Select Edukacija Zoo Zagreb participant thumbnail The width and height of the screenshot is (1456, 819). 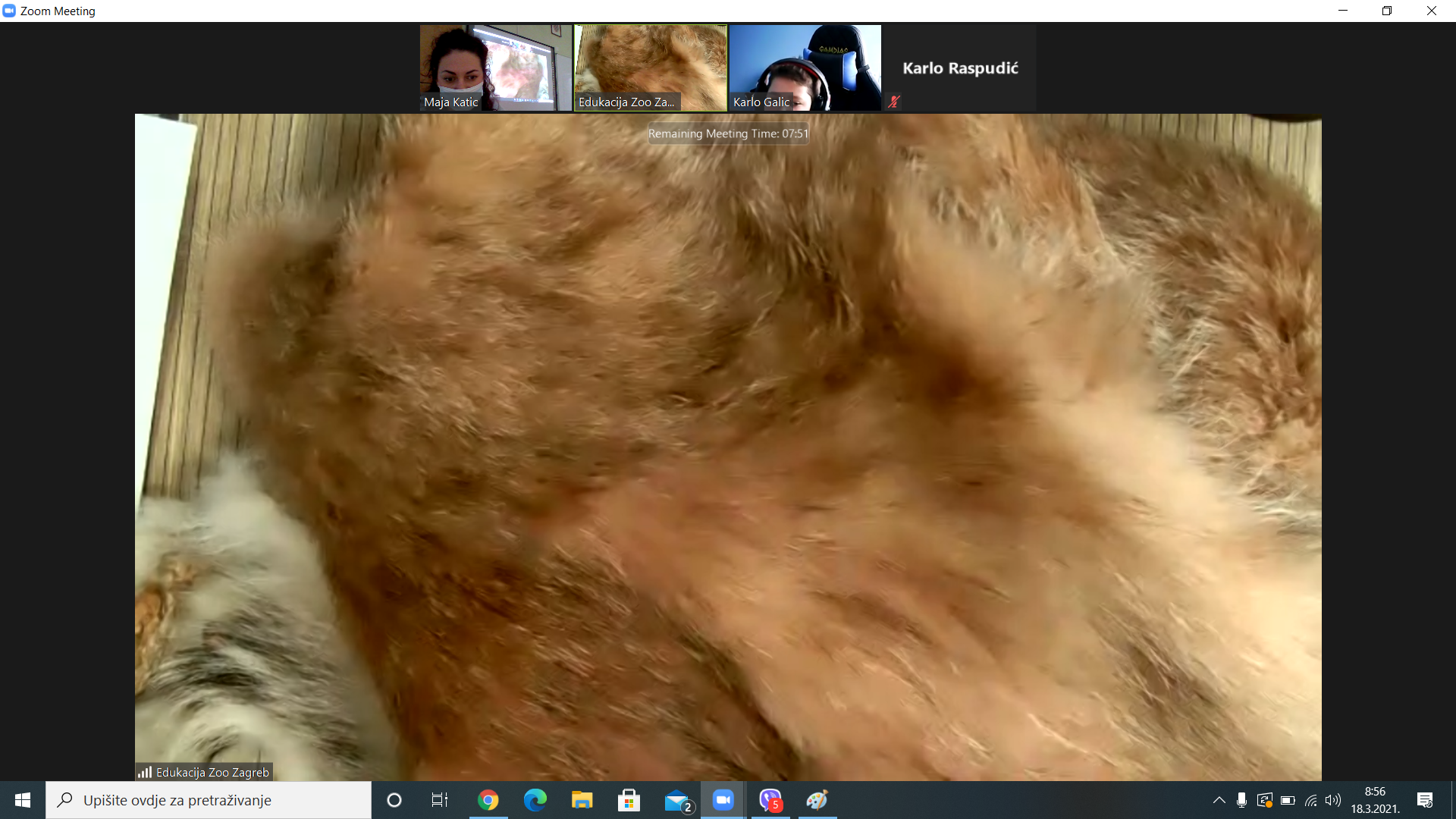coord(651,68)
